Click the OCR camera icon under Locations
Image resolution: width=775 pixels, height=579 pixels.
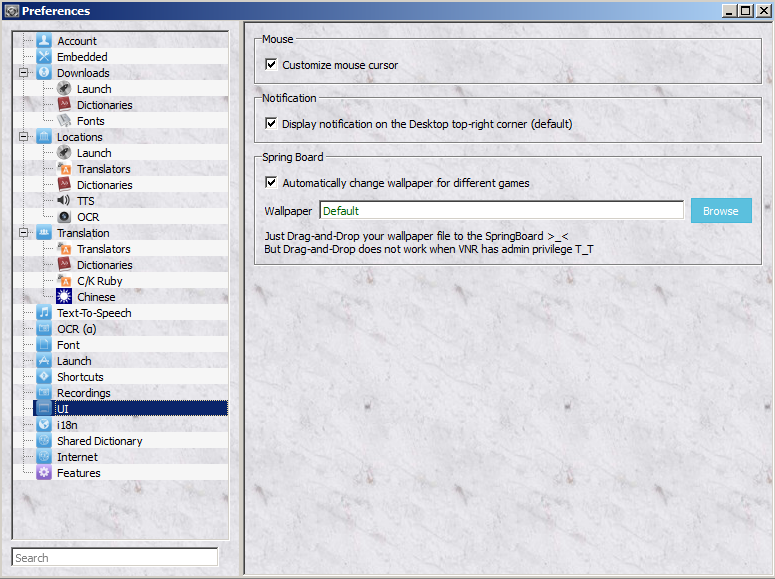pyautogui.click(x=64, y=217)
